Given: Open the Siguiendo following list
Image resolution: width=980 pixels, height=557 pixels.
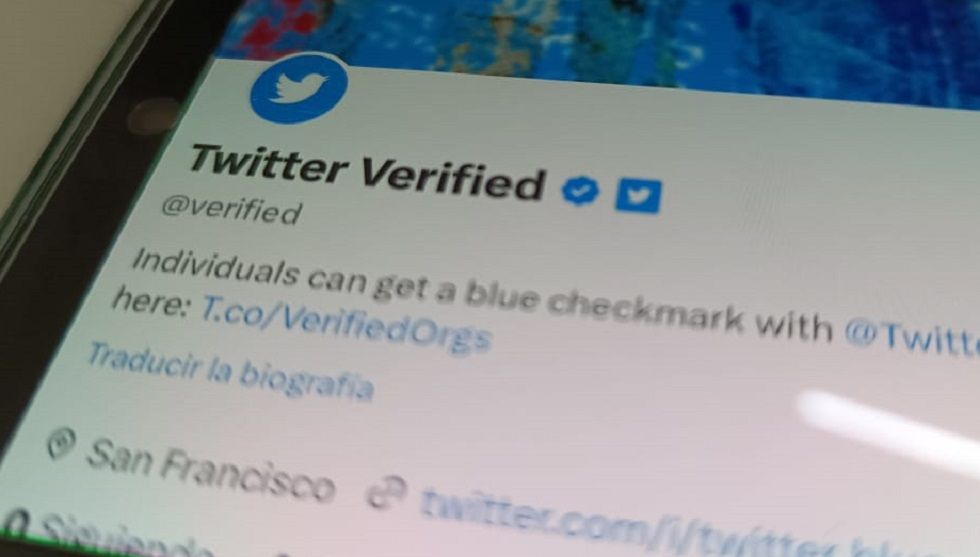Looking at the screenshot, I should [125, 536].
